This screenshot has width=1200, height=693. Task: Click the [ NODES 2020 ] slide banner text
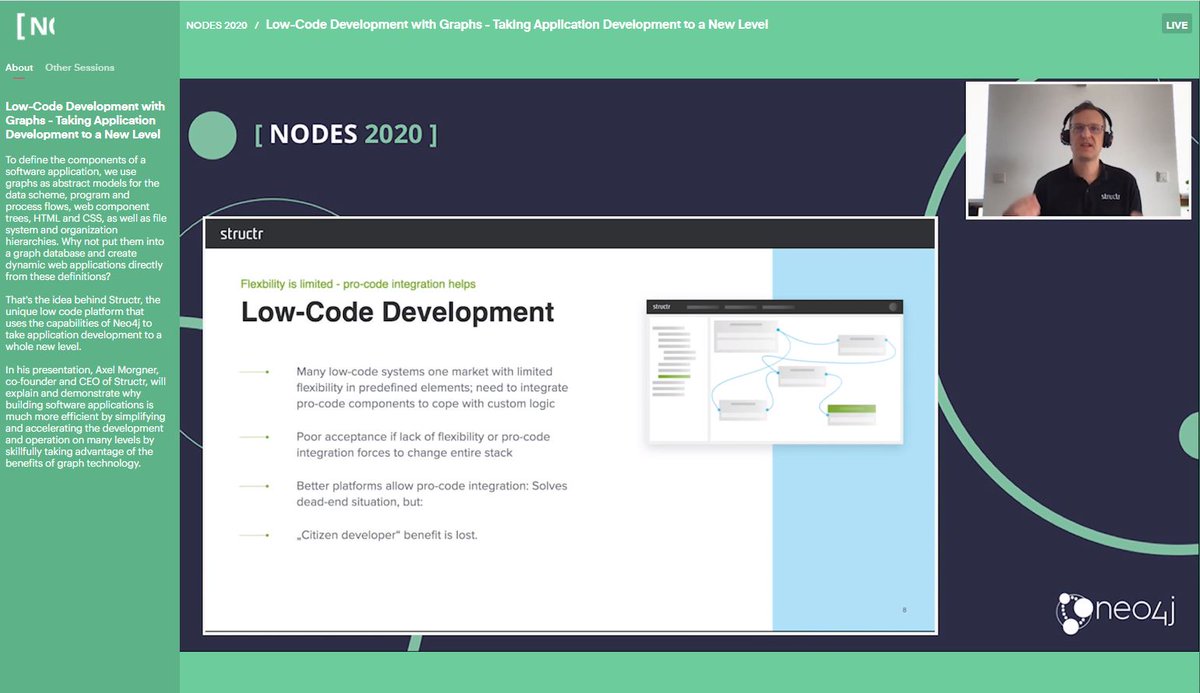pos(346,134)
